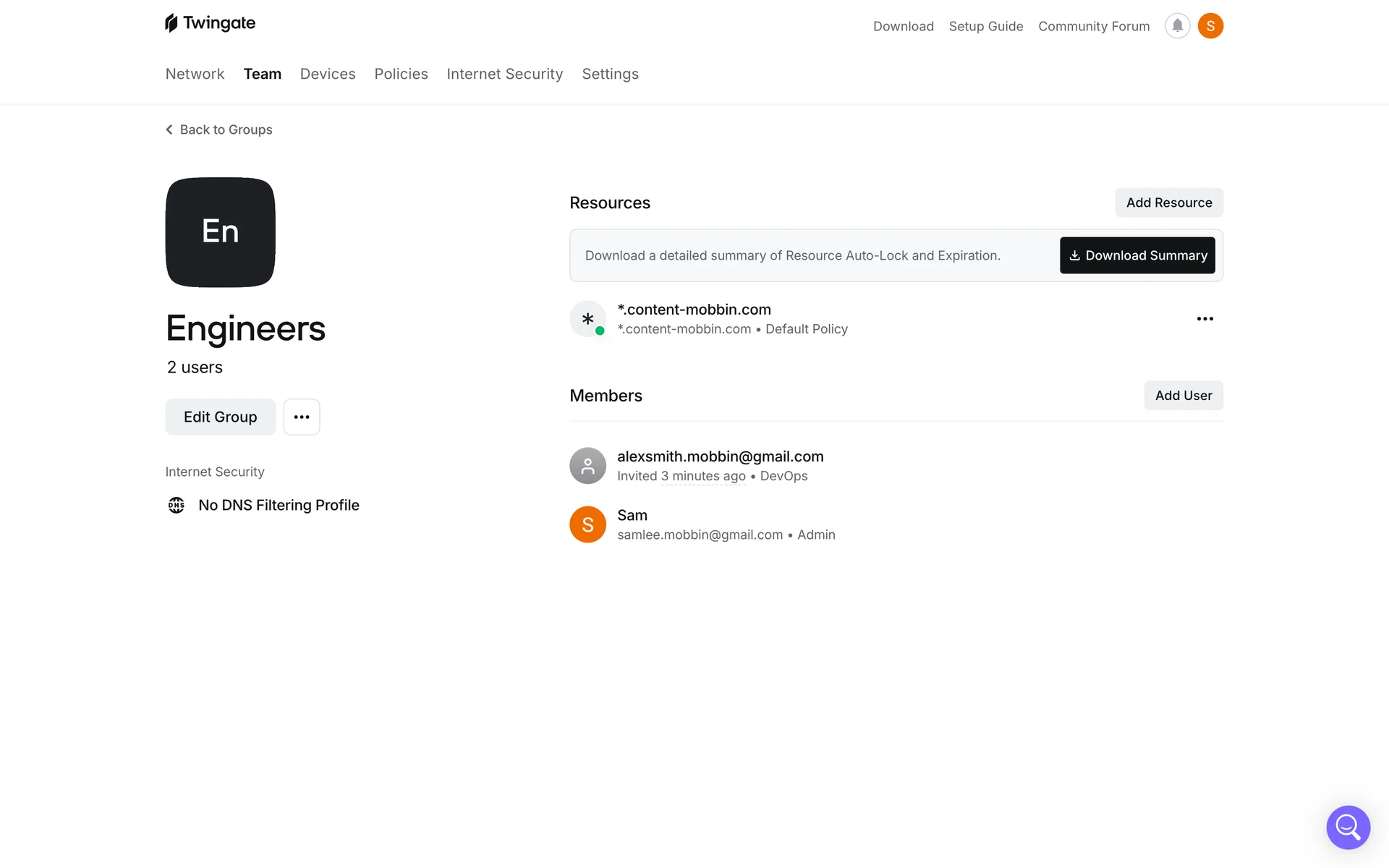
Task: Open the Community Forum link
Action: point(1094,26)
